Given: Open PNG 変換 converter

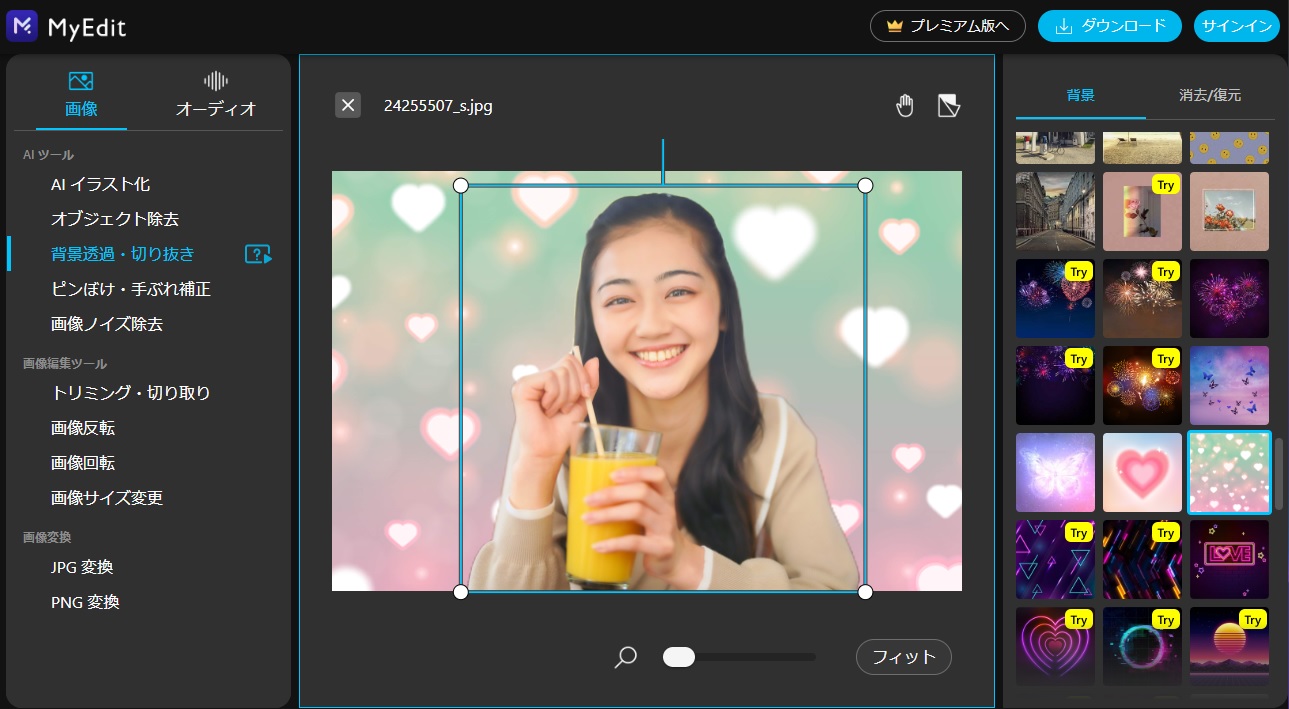Looking at the screenshot, I should 85,602.
